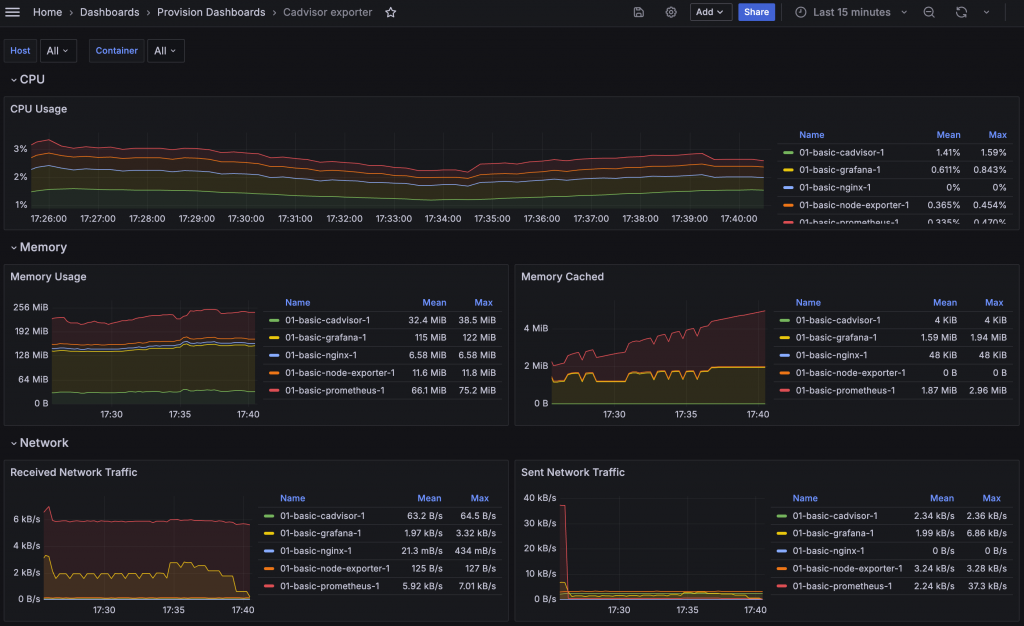
Task: Star the Cadvisor exporter dashboard
Action: [391, 12]
